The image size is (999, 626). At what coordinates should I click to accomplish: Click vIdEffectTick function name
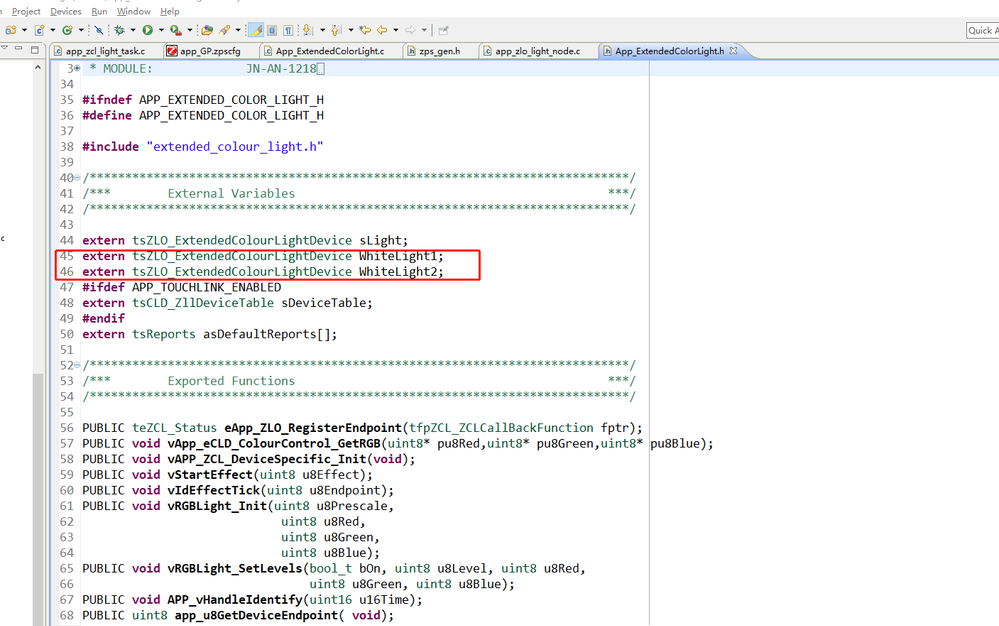[x=213, y=490]
